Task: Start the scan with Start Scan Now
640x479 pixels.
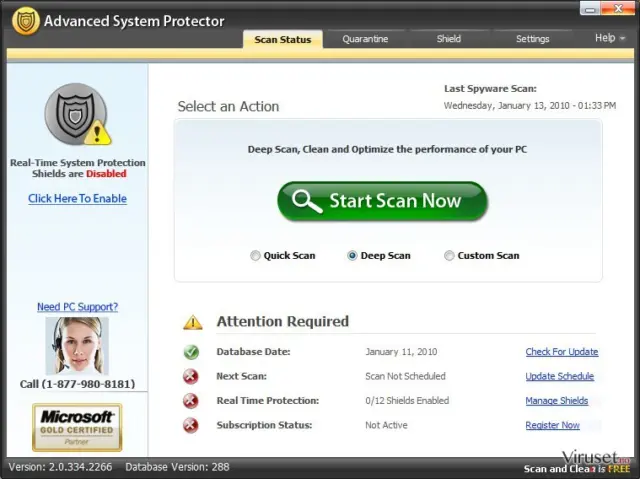Action: [x=382, y=201]
